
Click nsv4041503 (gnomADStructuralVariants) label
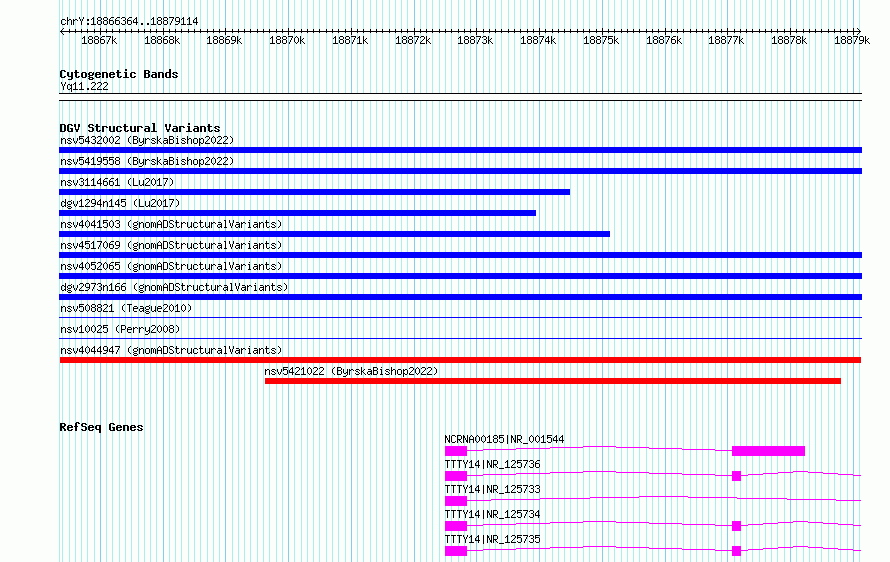(171, 224)
